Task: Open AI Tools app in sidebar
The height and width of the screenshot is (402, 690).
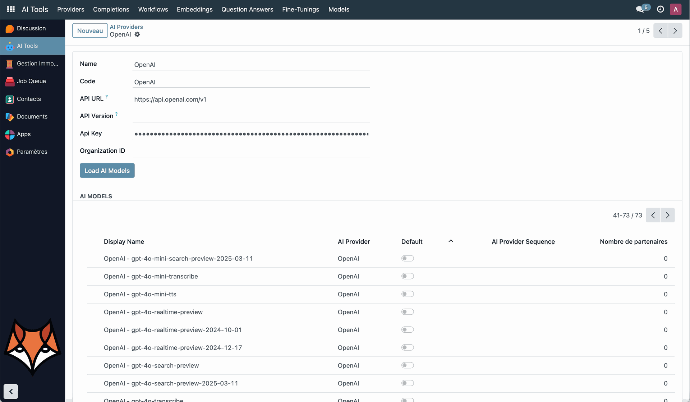Action: pyautogui.click(x=32, y=46)
